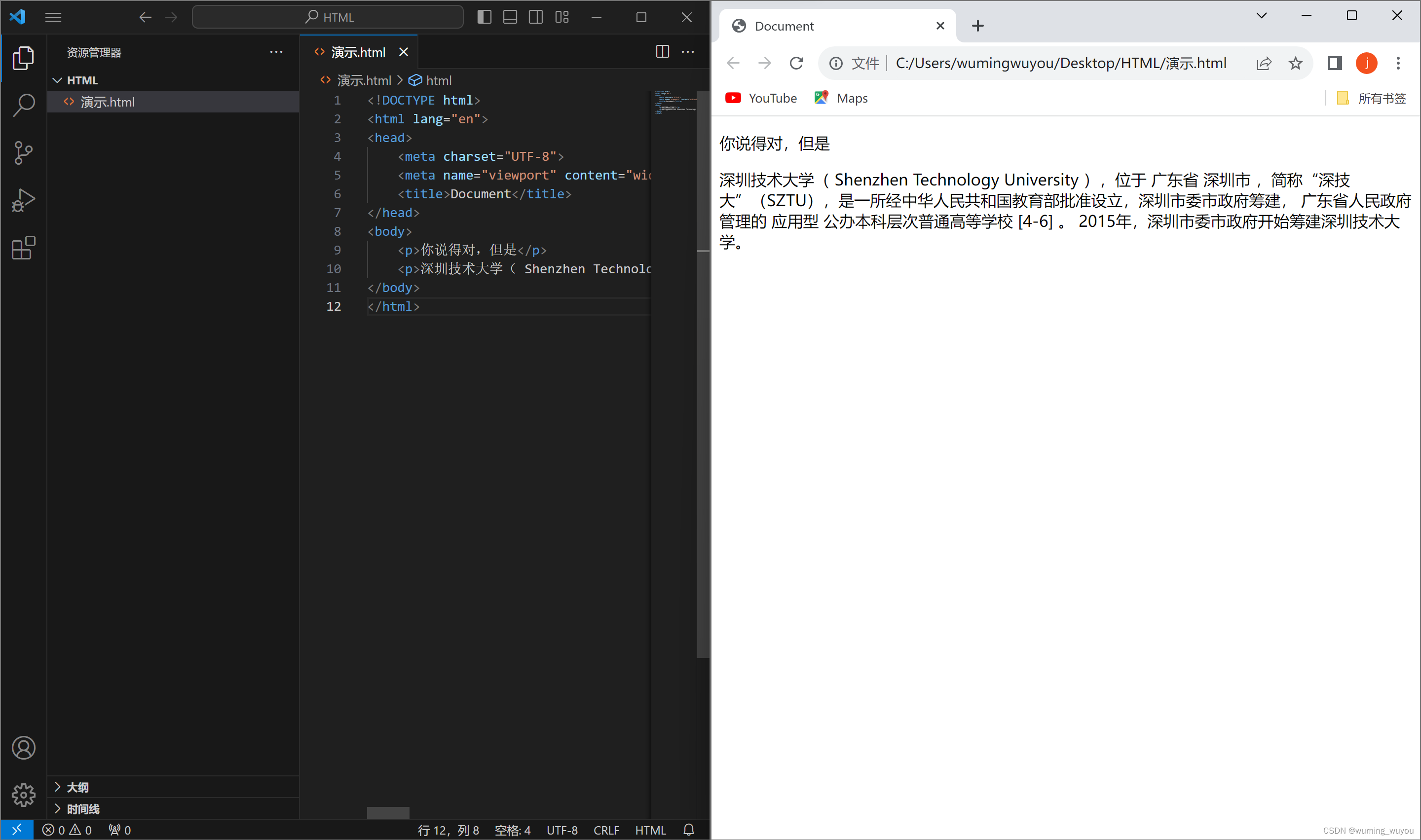Collapse the HTML folder in Explorer
This screenshot has width=1421, height=840.
click(57, 80)
